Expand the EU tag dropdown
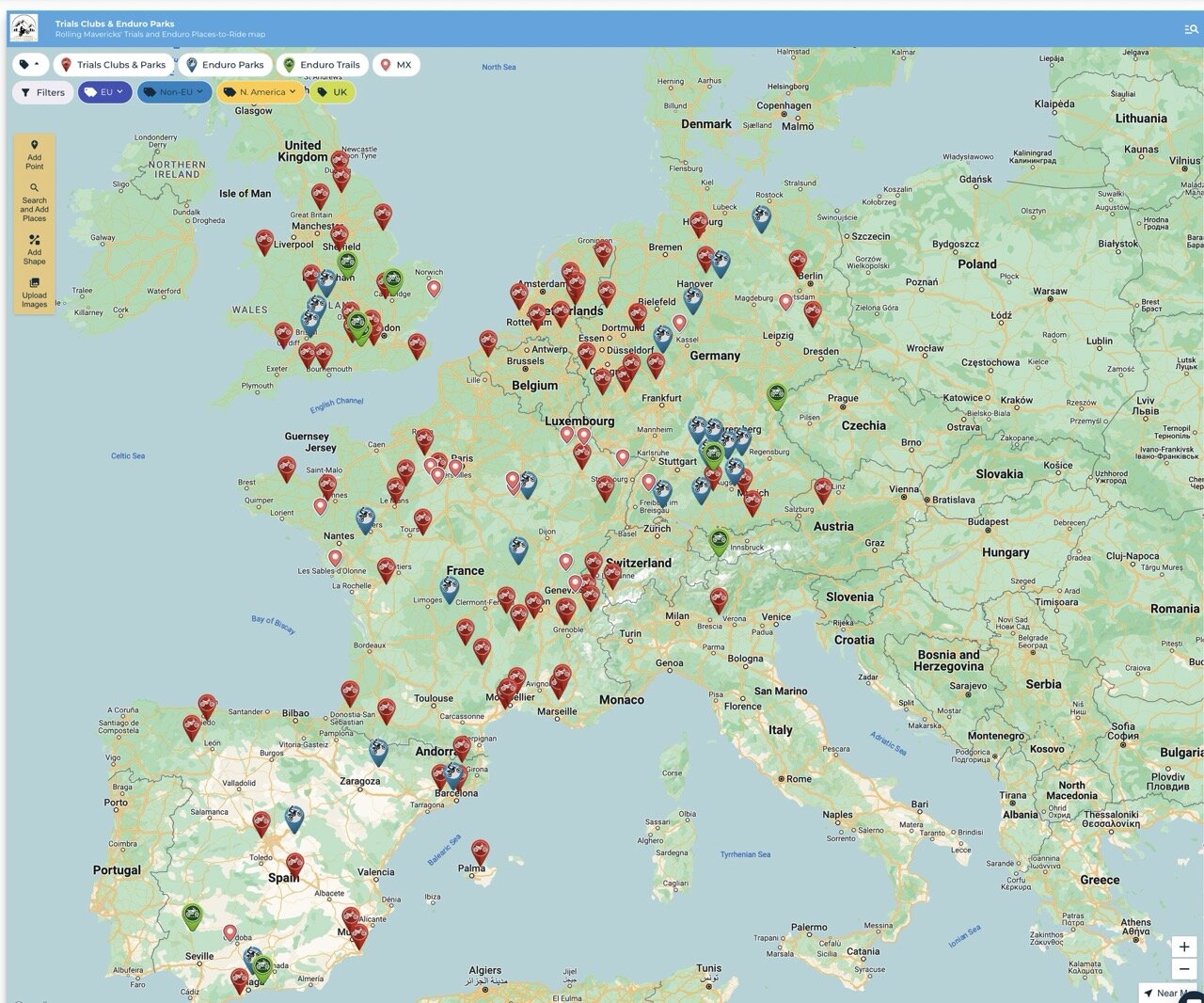1204x1003 pixels. [x=104, y=92]
